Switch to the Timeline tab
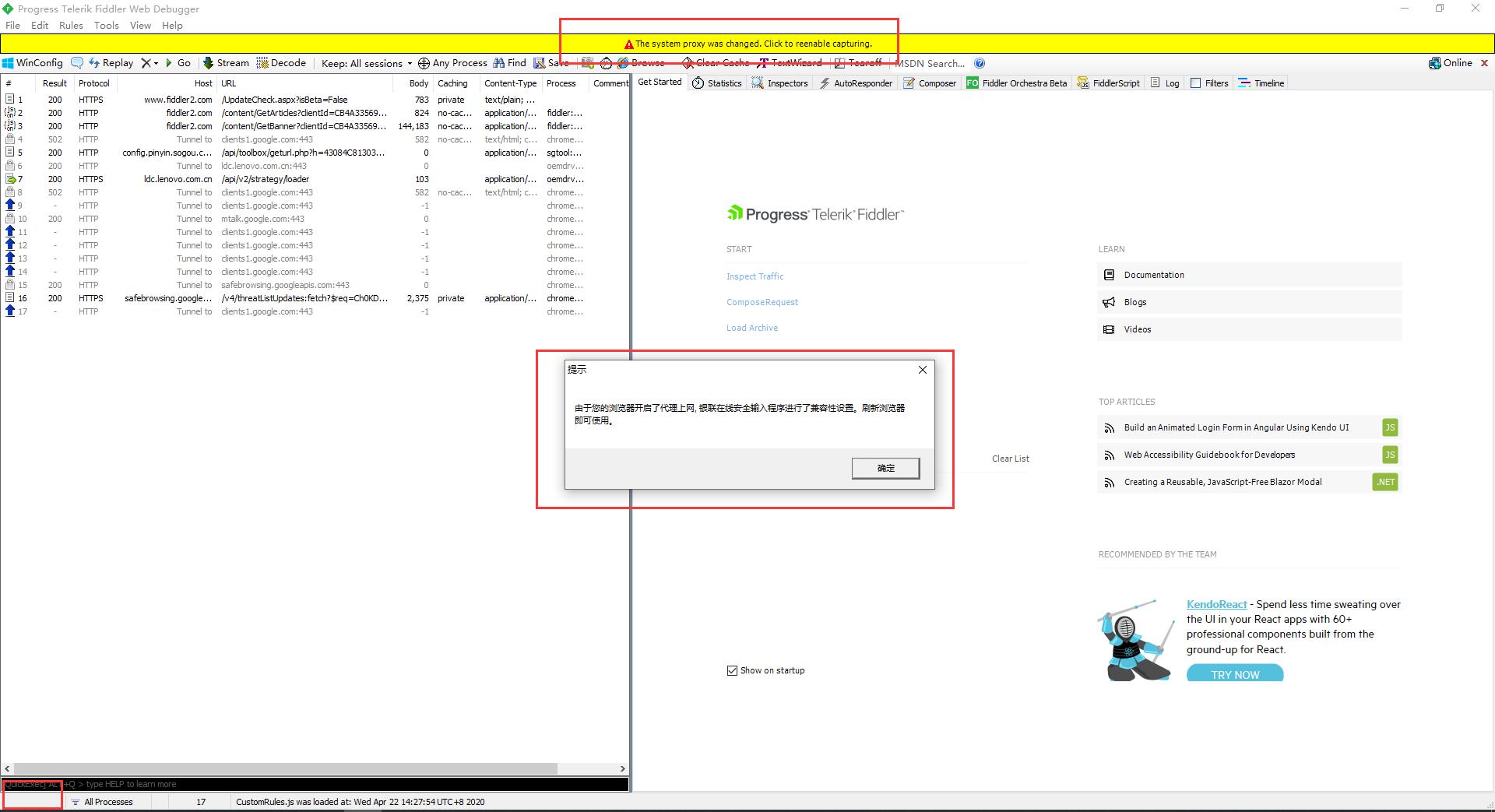 1261,83
